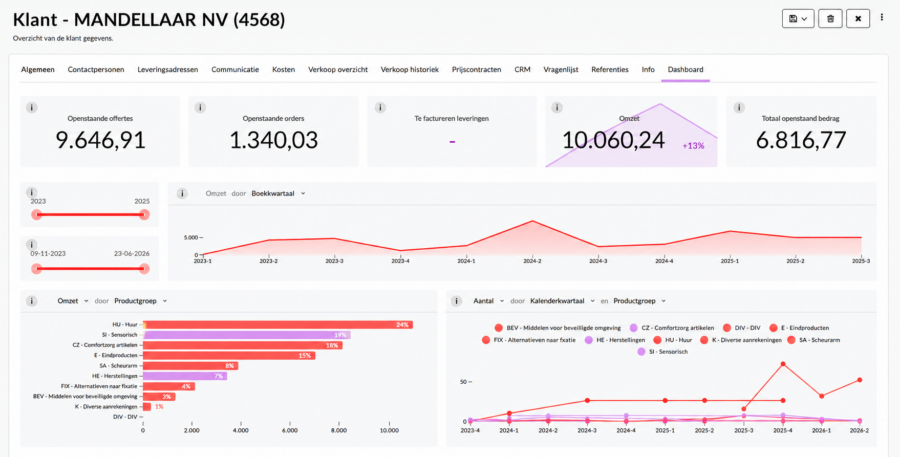Toggle E - Eindproducten legend entry

[x=799, y=328]
